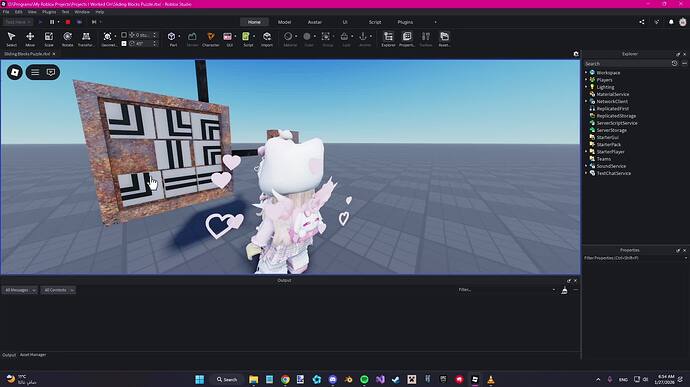Open the in-game chat bubble icon
The height and width of the screenshot is (387, 690).
click(x=51, y=72)
